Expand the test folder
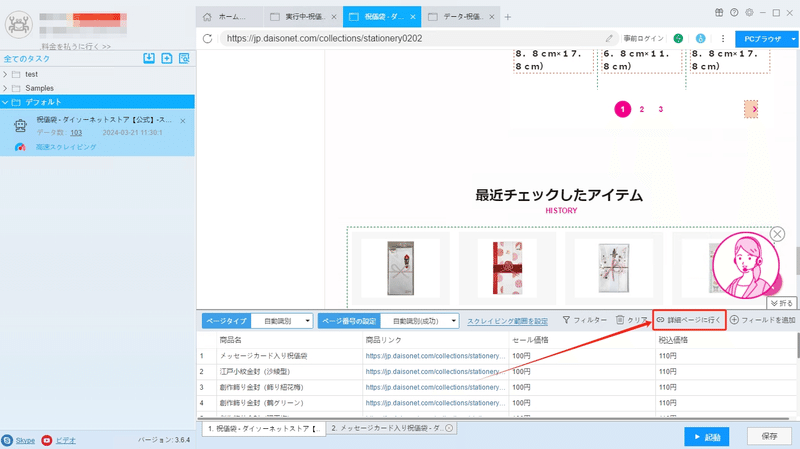The height and width of the screenshot is (449, 800). pos(5,74)
